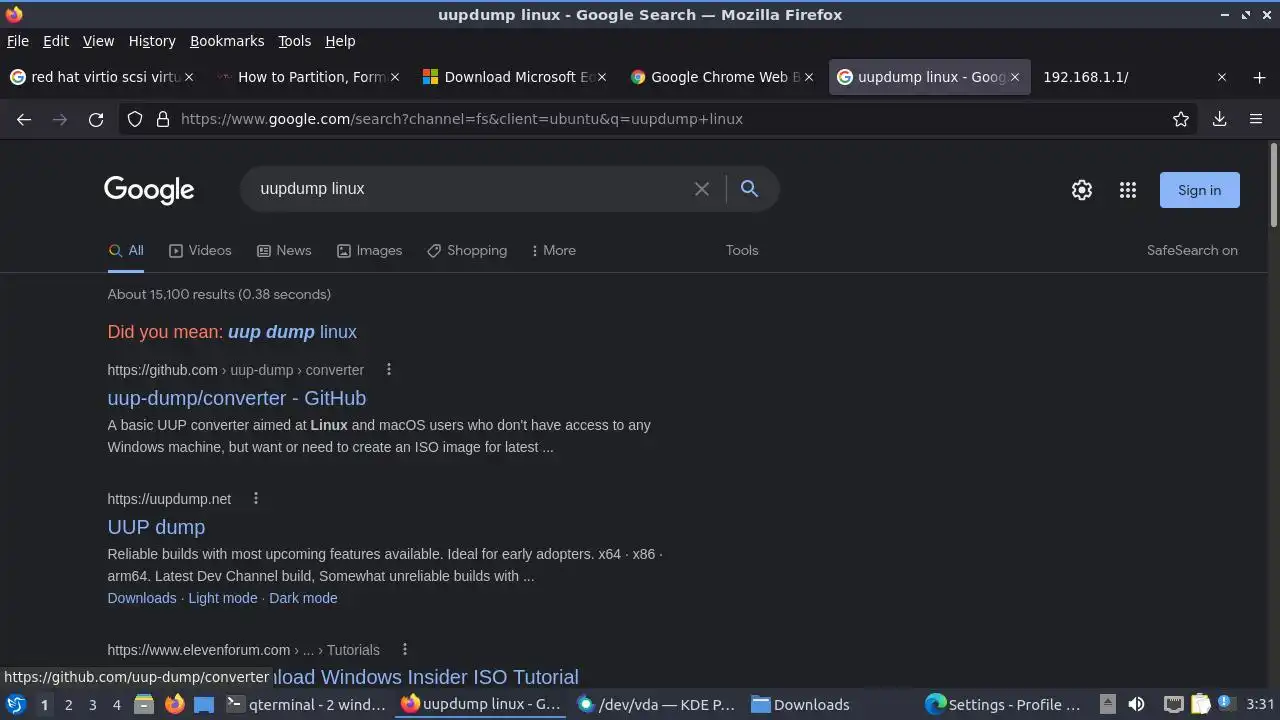Open Google quick settings gear
Image resolution: width=1280 pixels, height=720 pixels.
coord(1082,190)
